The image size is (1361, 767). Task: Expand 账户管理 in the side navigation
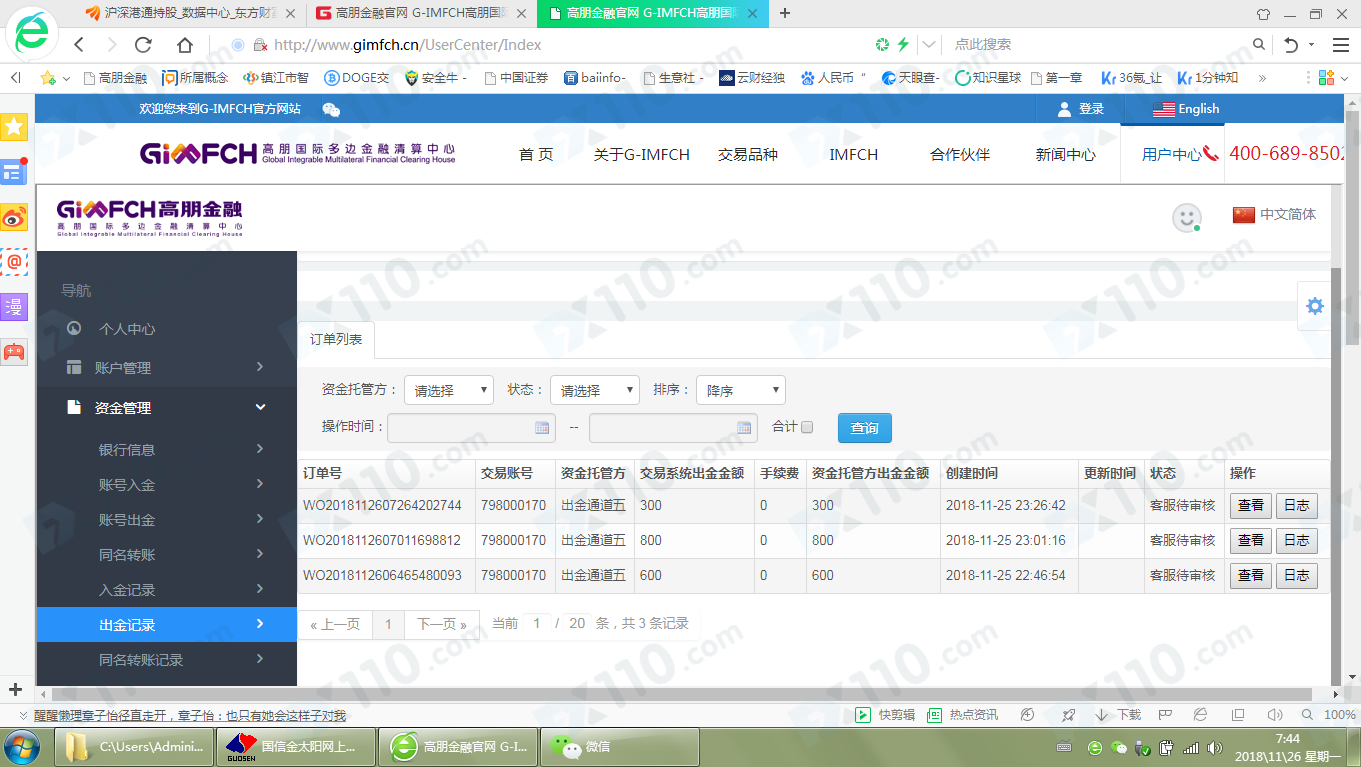(x=167, y=368)
